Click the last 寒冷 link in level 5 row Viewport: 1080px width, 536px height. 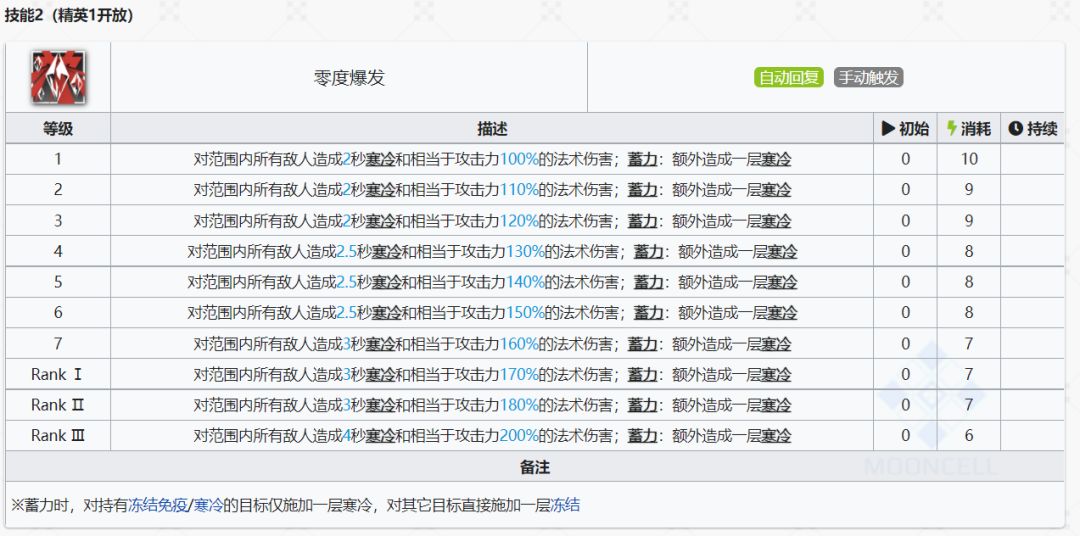(782, 282)
